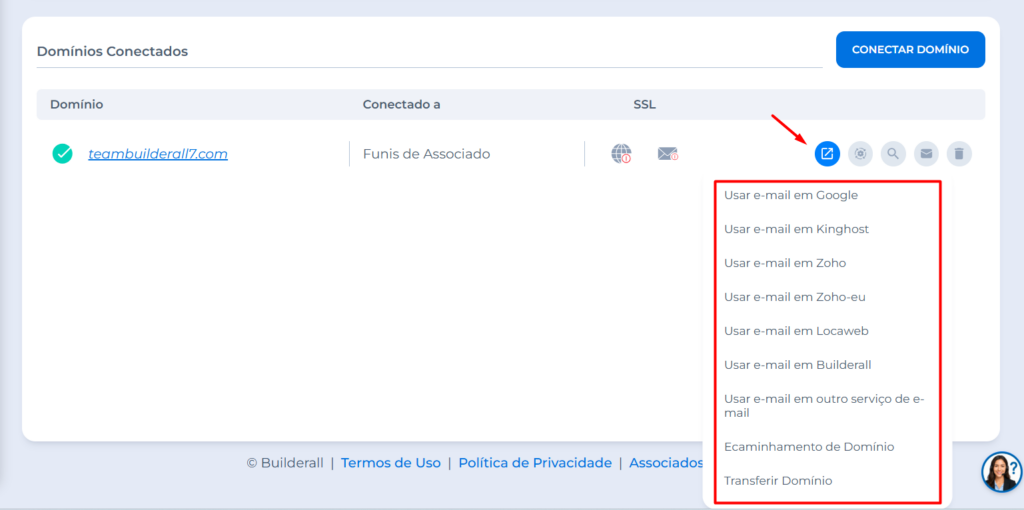The image size is (1024, 510).
Task: Click the blue external-link action icon
Action: (x=827, y=154)
